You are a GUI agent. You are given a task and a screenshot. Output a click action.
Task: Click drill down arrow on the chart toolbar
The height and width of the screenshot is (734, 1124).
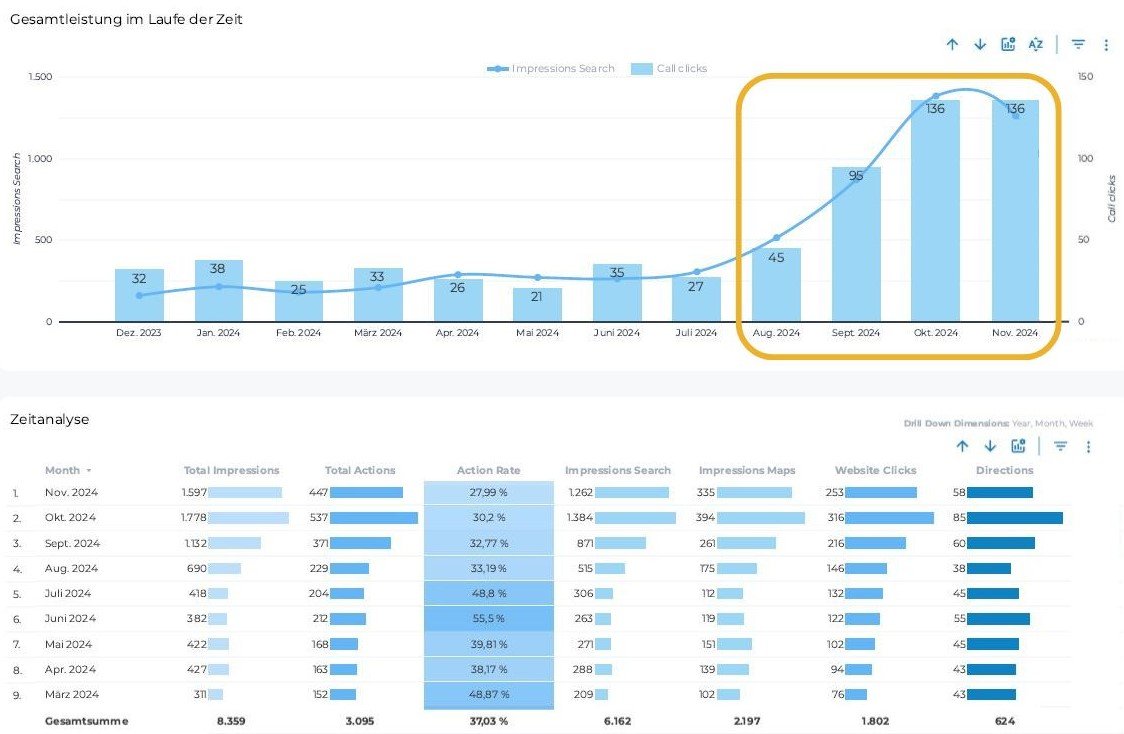click(980, 44)
